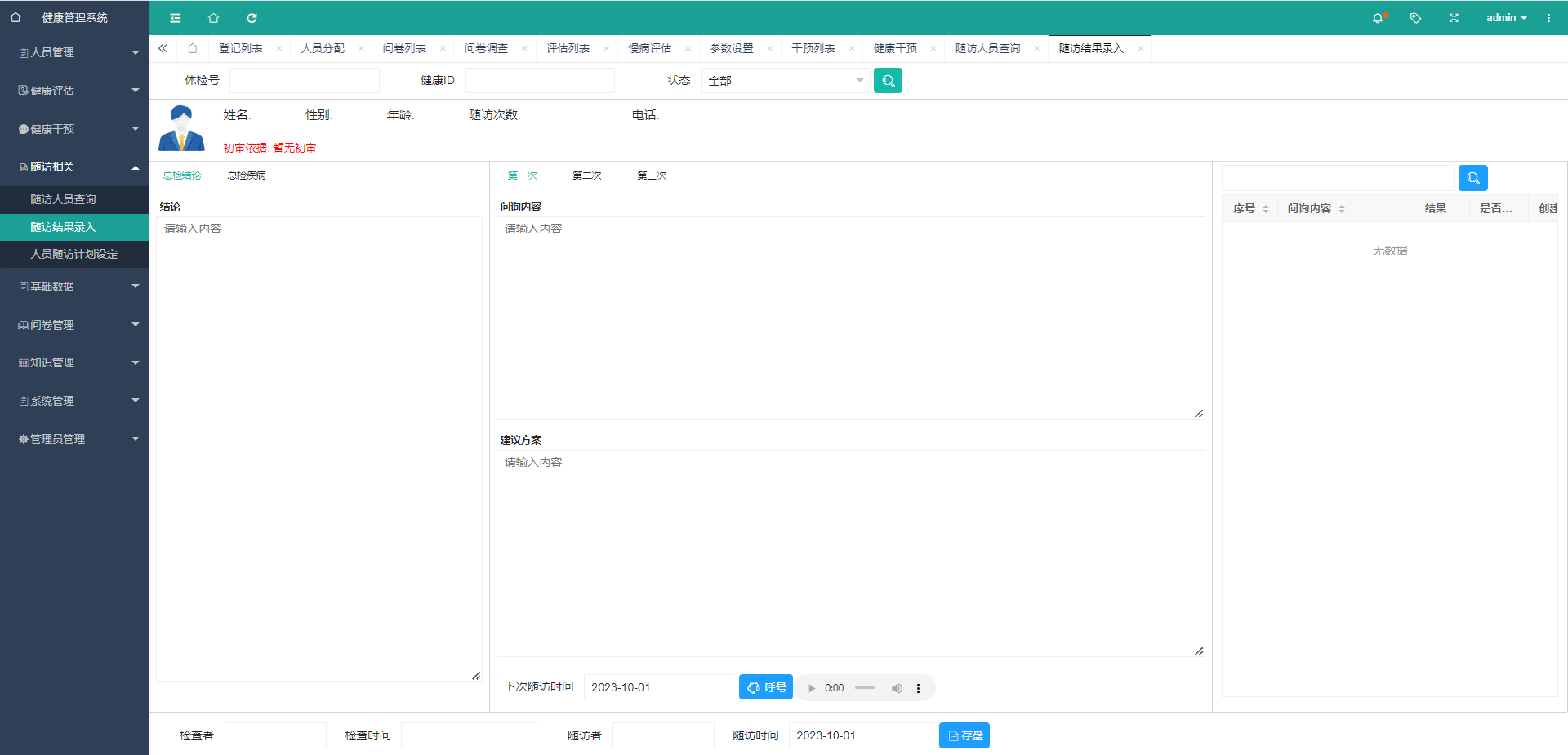Click the green search button beside status
Viewport: 1568px width, 755px height.
coord(888,81)
